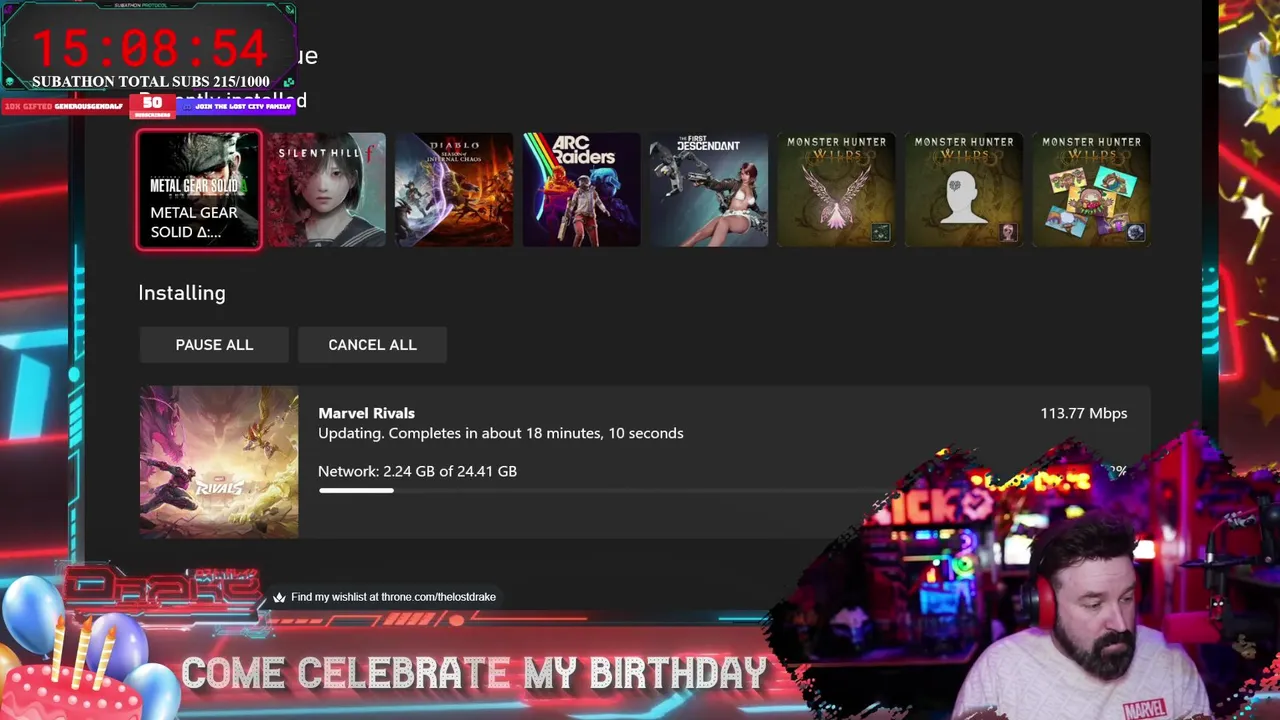Click the Cancel All button

tap(372, 345)
